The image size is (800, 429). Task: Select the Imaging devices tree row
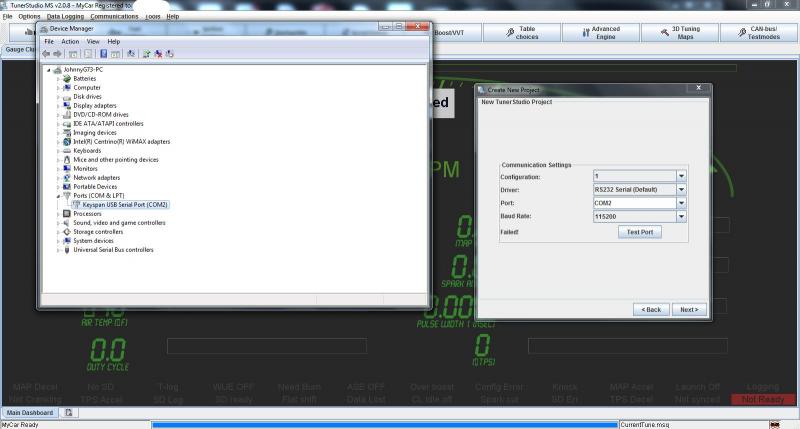coord(95,133)
